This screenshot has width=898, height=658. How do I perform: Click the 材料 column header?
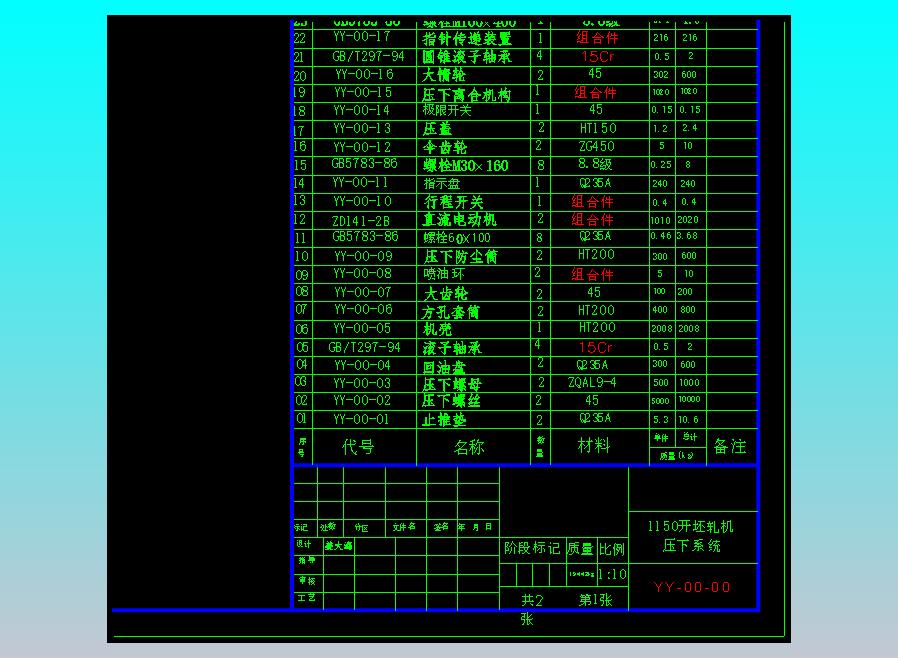click(594, 445)
